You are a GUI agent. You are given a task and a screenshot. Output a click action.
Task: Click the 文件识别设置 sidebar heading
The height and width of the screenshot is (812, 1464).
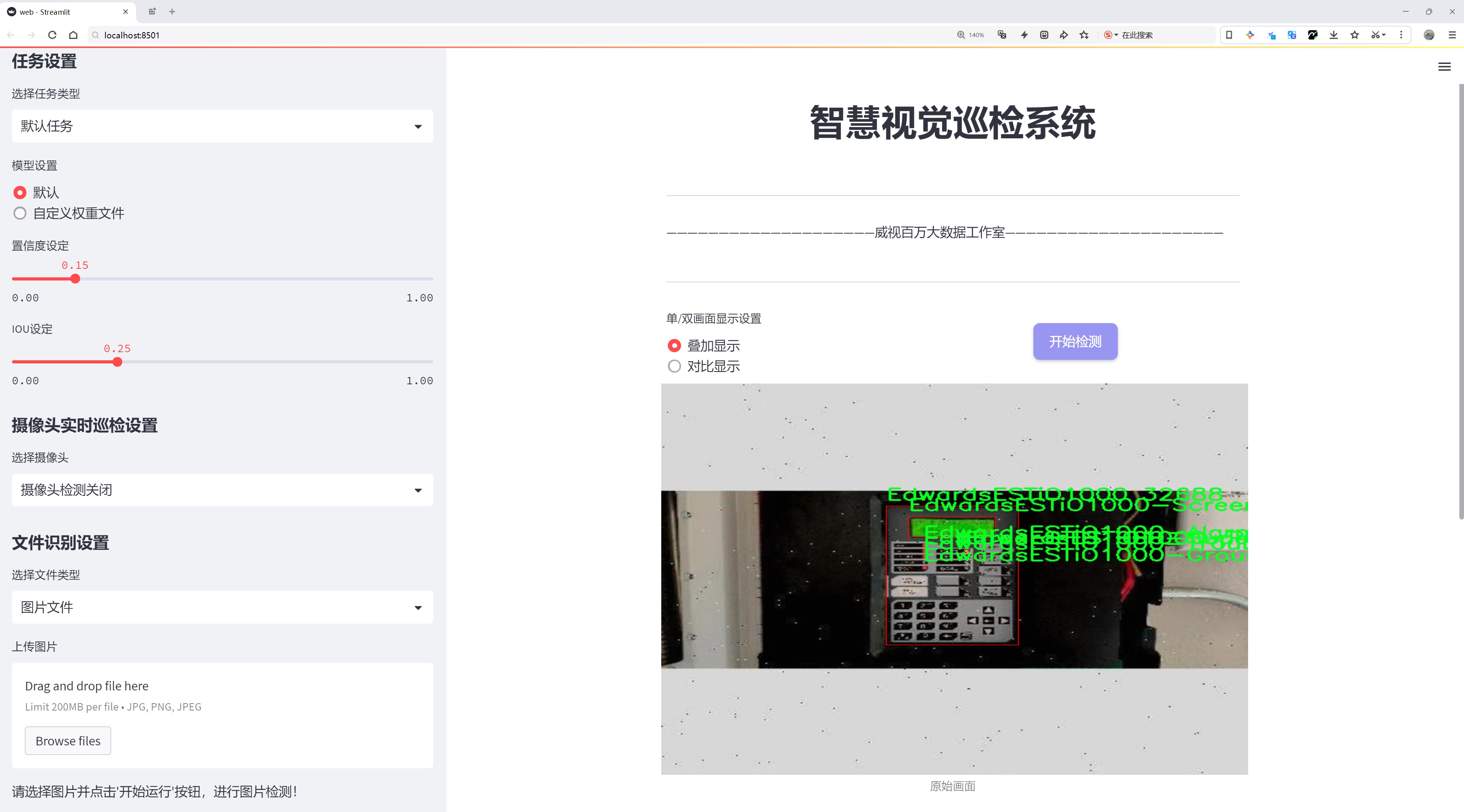pos(60,543)
